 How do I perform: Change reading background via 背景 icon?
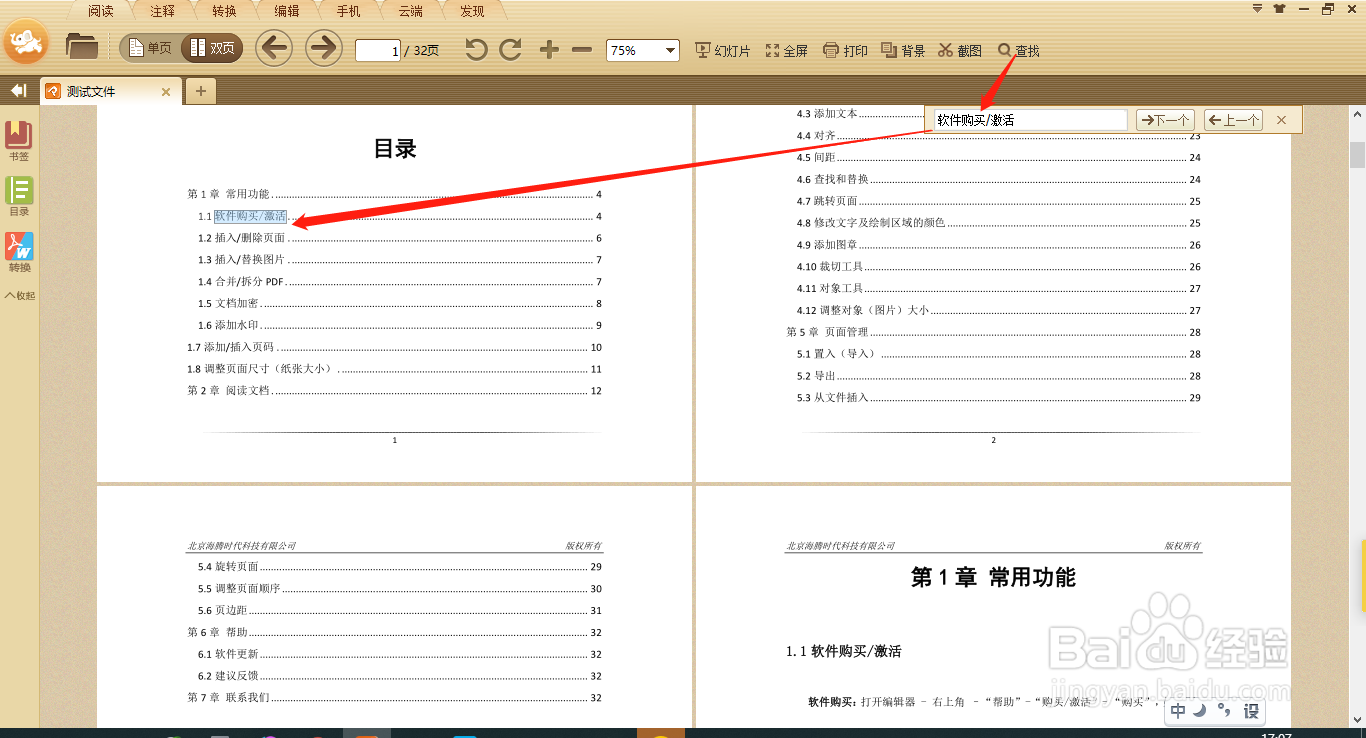(902, 50)
